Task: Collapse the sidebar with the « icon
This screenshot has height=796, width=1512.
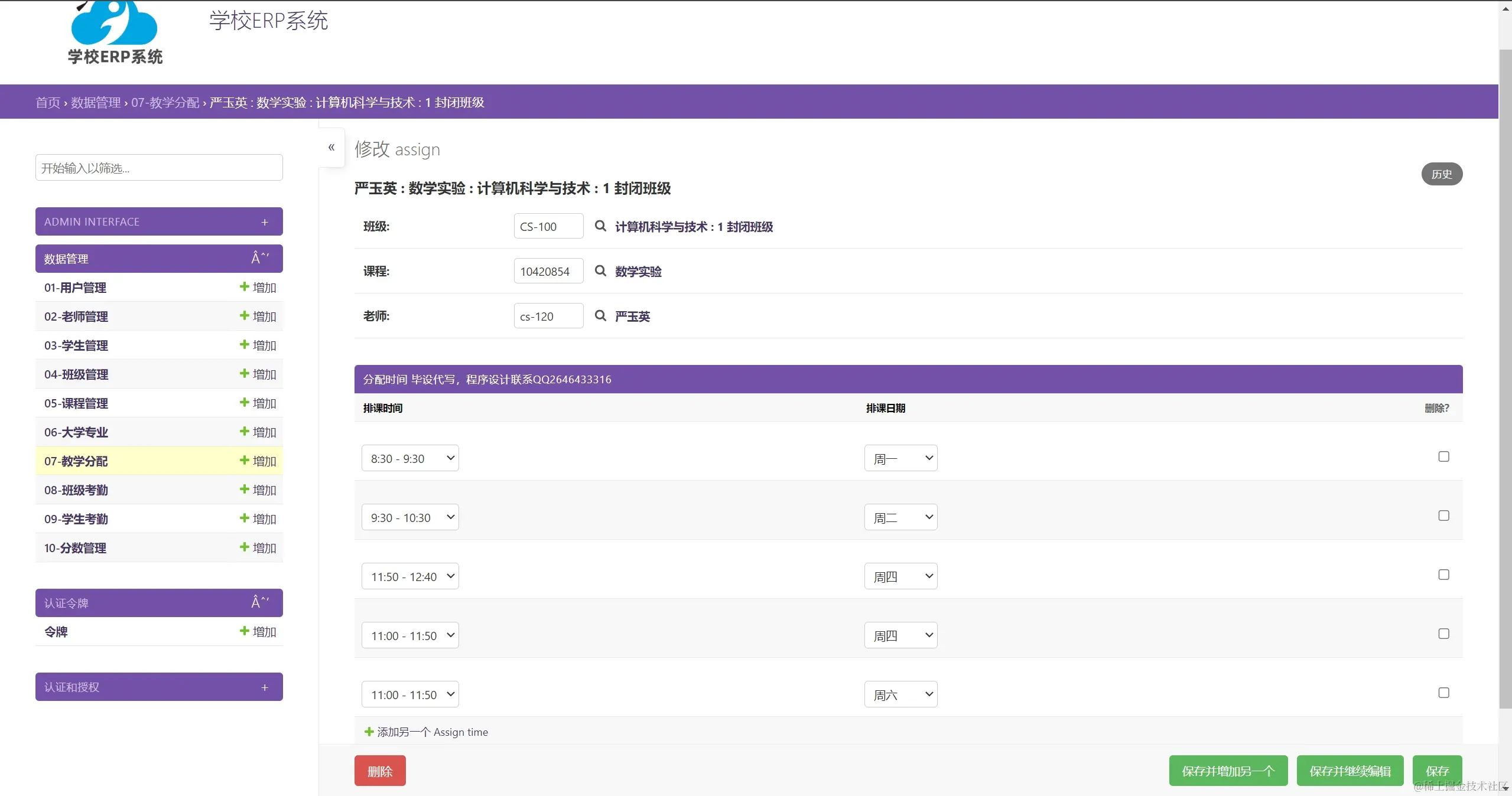Action: (x=331, y=147)
